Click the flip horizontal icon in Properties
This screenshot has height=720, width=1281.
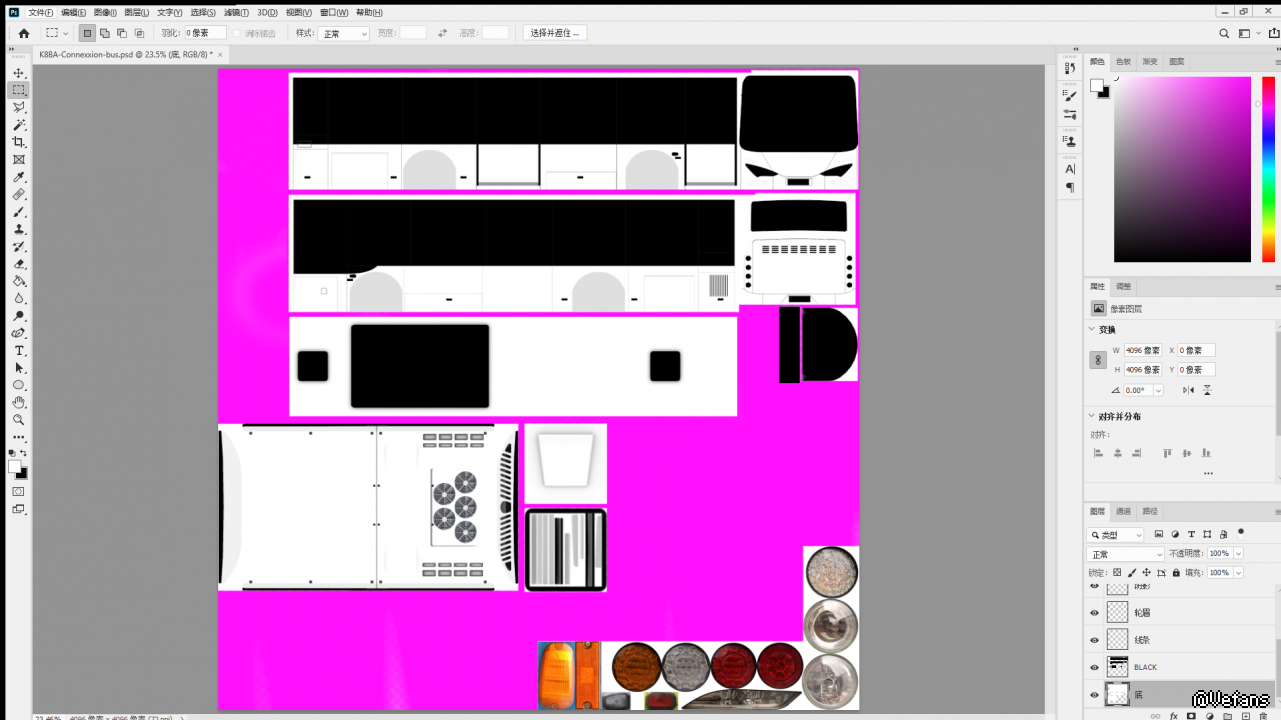(1188, 390)
